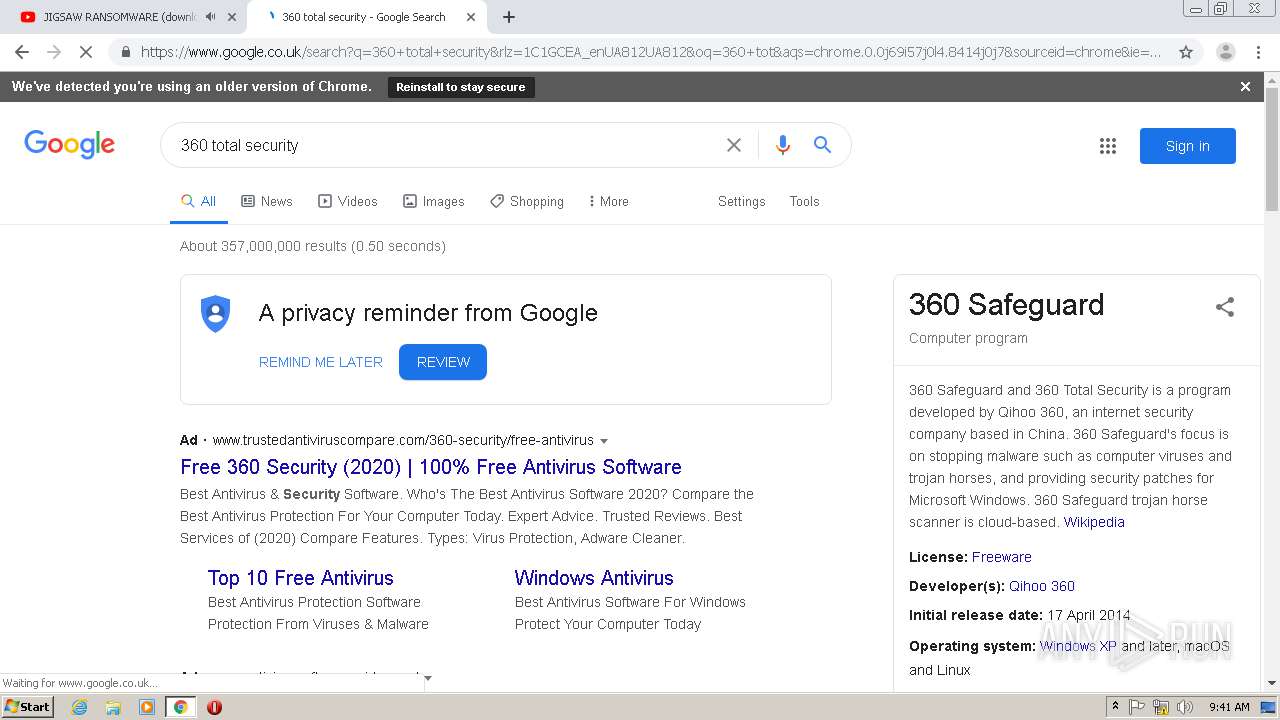Click the forward navigation arrow

(54, 52)
